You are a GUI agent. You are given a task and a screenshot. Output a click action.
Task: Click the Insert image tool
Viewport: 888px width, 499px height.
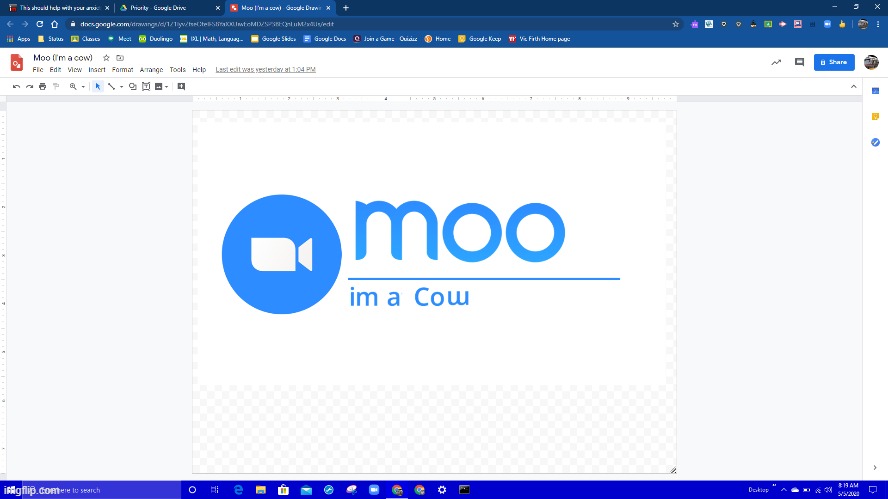click(159, 87)
